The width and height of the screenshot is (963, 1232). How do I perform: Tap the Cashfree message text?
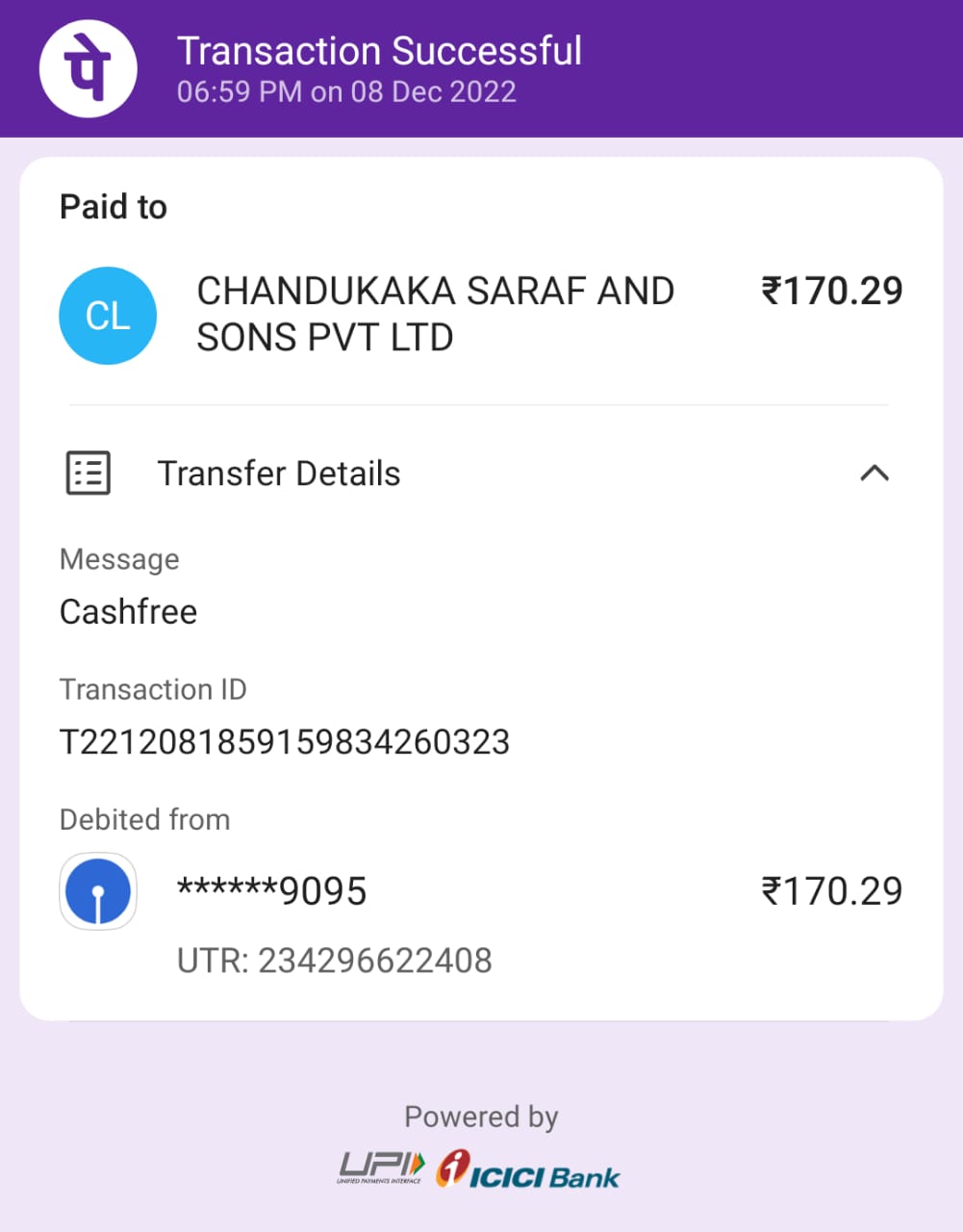pos(129,612)
